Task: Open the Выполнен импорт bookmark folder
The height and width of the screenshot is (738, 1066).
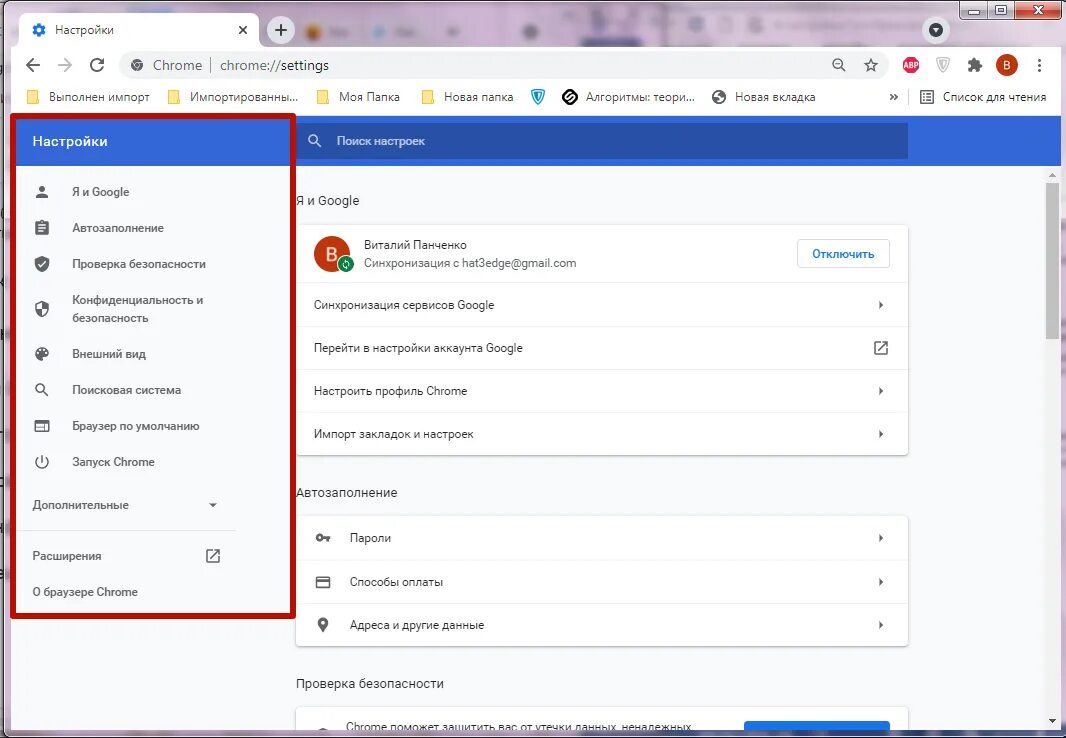Action: (88, 97)
